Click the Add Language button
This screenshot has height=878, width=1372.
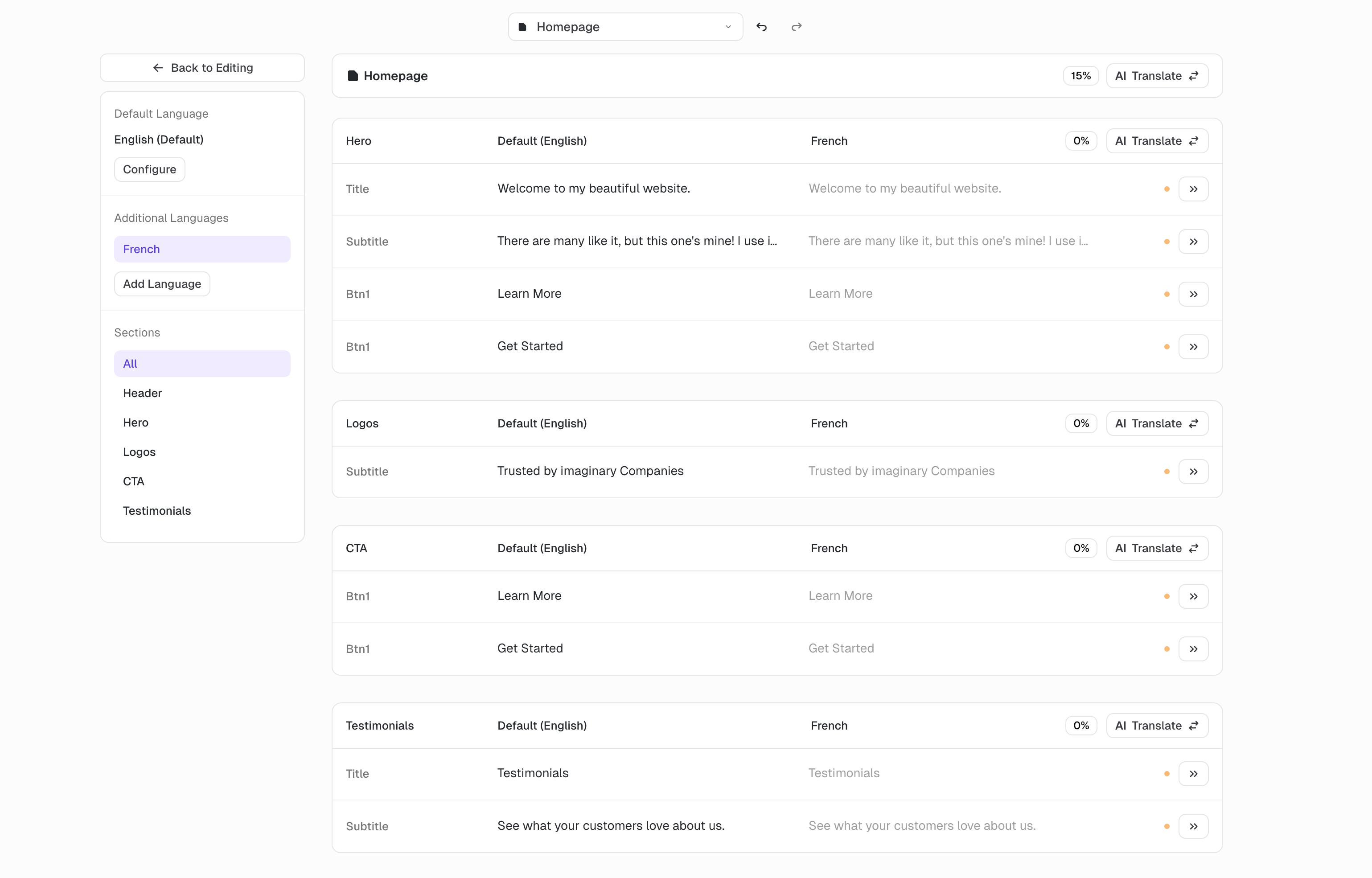[x=162, y=284]
